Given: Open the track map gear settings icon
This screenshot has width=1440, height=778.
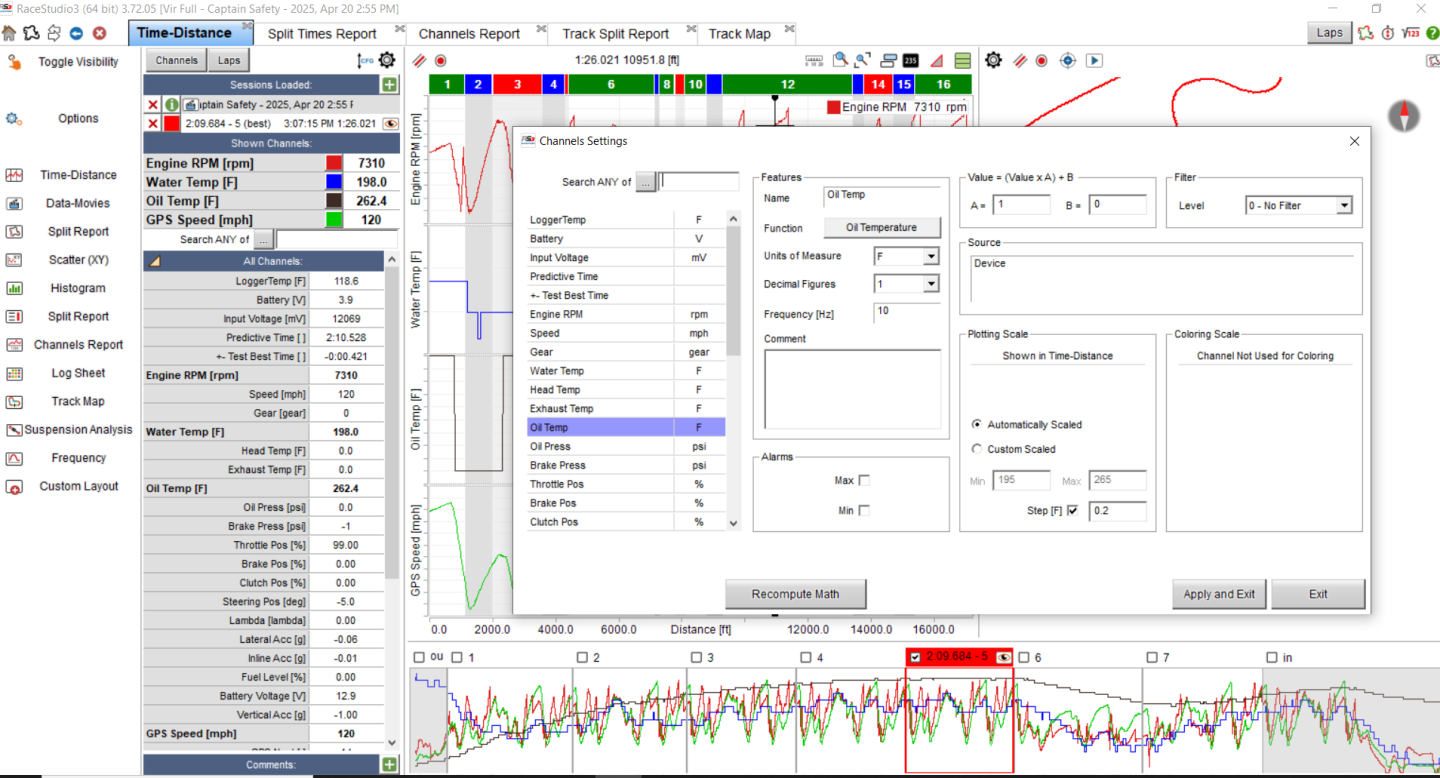Looking at the screenshot, I should 993,60.
